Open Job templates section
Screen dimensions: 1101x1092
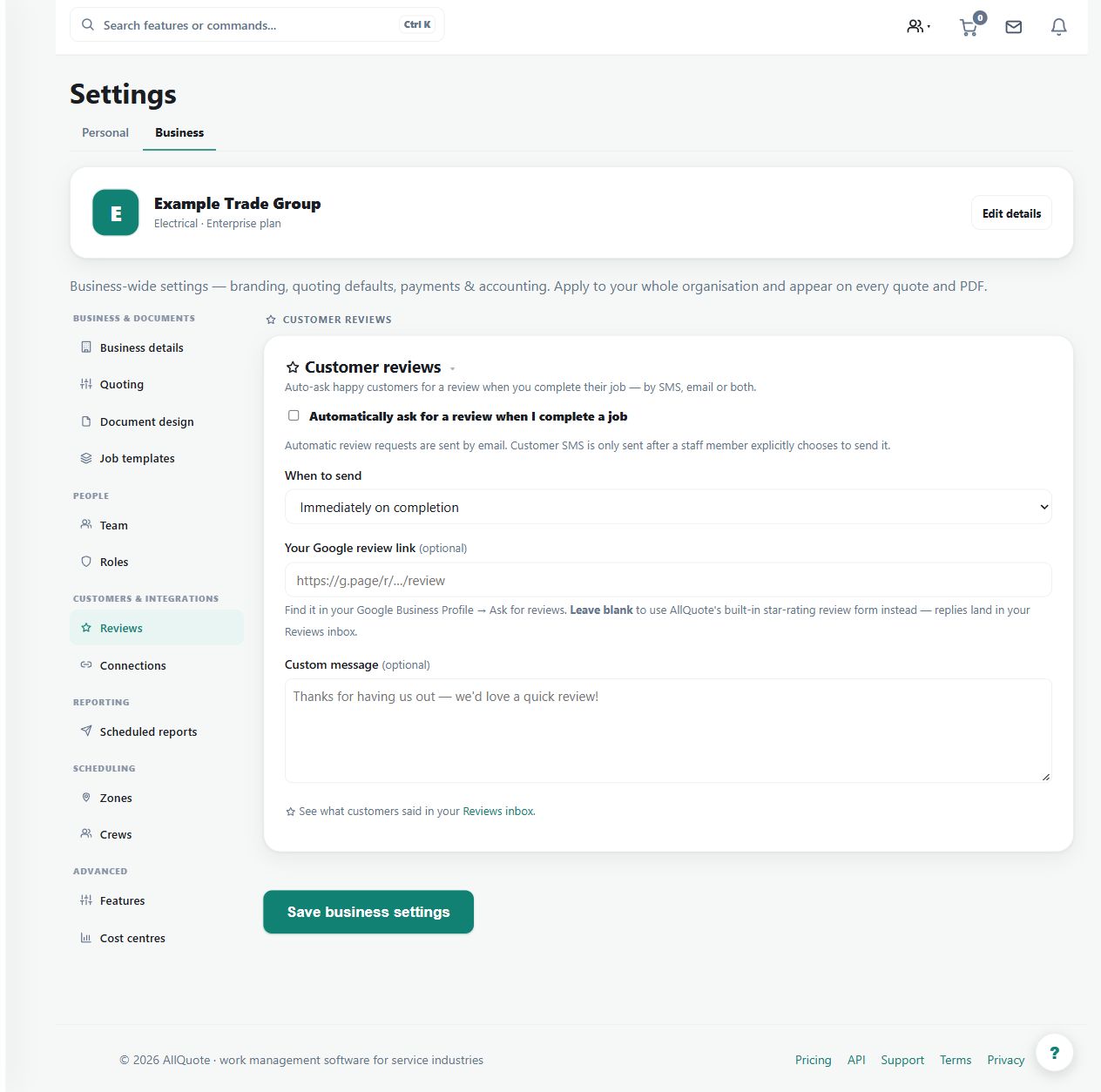pyautogui.click(x=157, y=458)
